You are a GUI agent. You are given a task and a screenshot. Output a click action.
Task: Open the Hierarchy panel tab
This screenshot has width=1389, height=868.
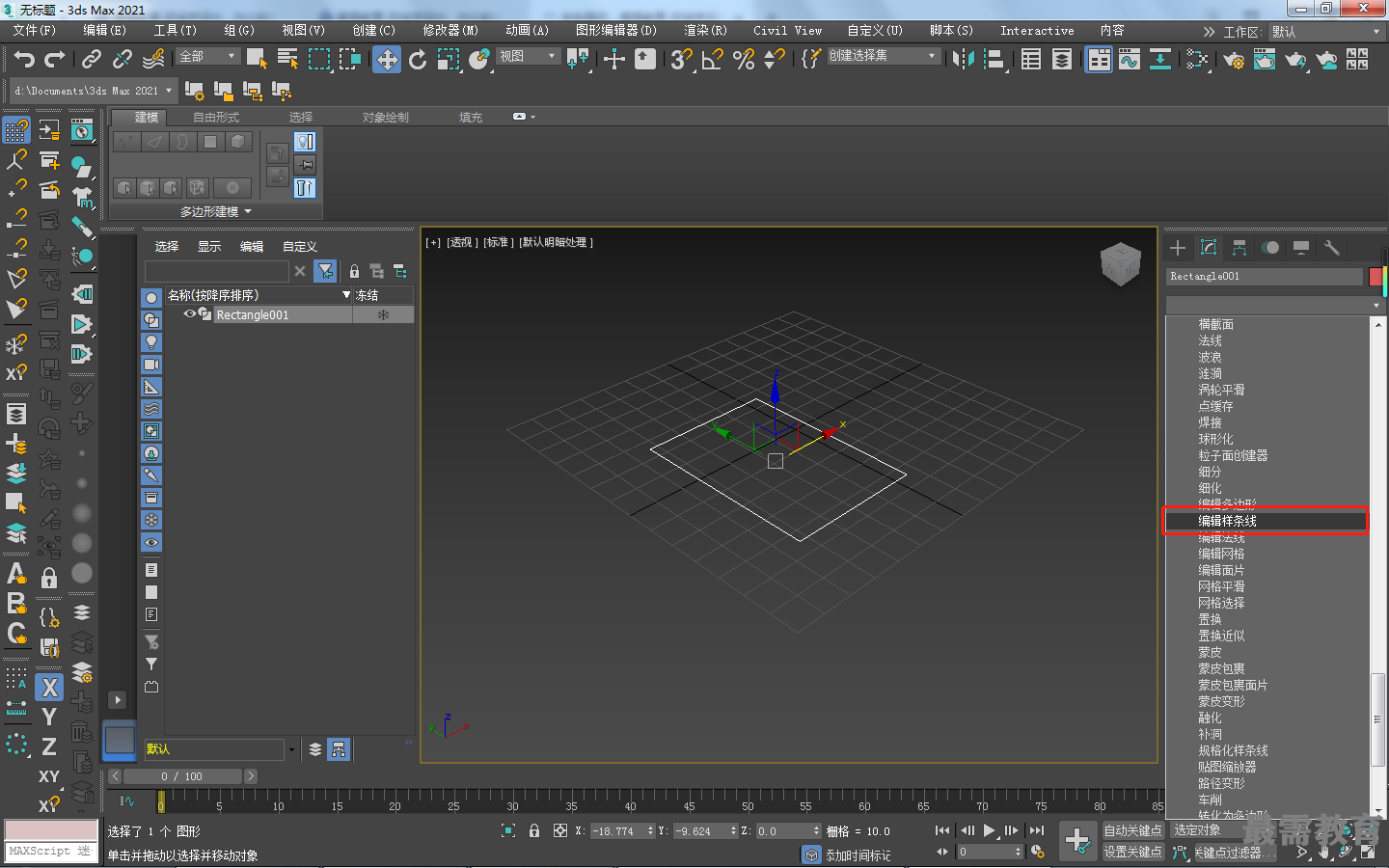pyautogui.click(x=1239, y=248)
